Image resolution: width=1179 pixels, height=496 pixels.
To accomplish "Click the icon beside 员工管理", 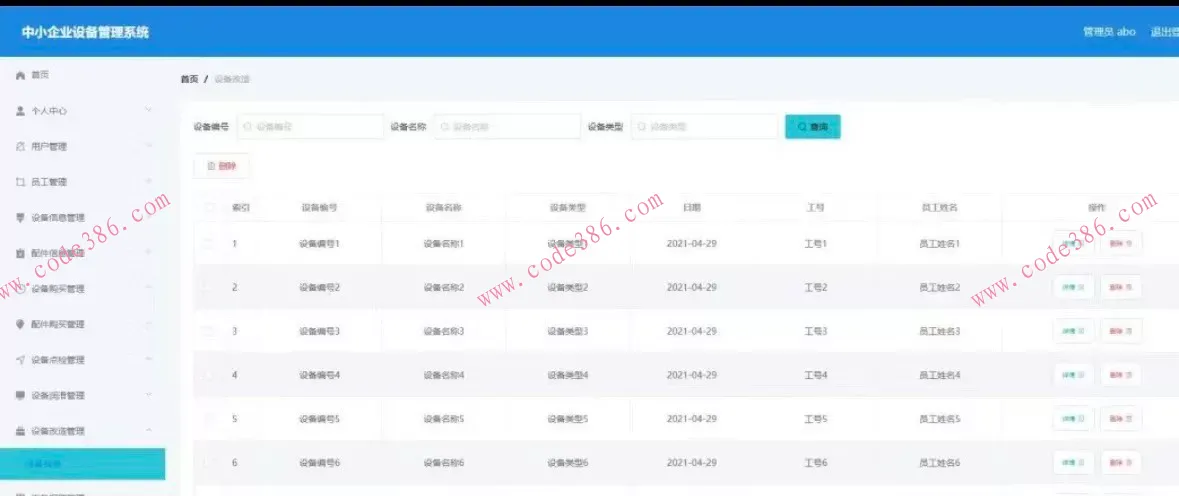I will (x=20, y=182).
